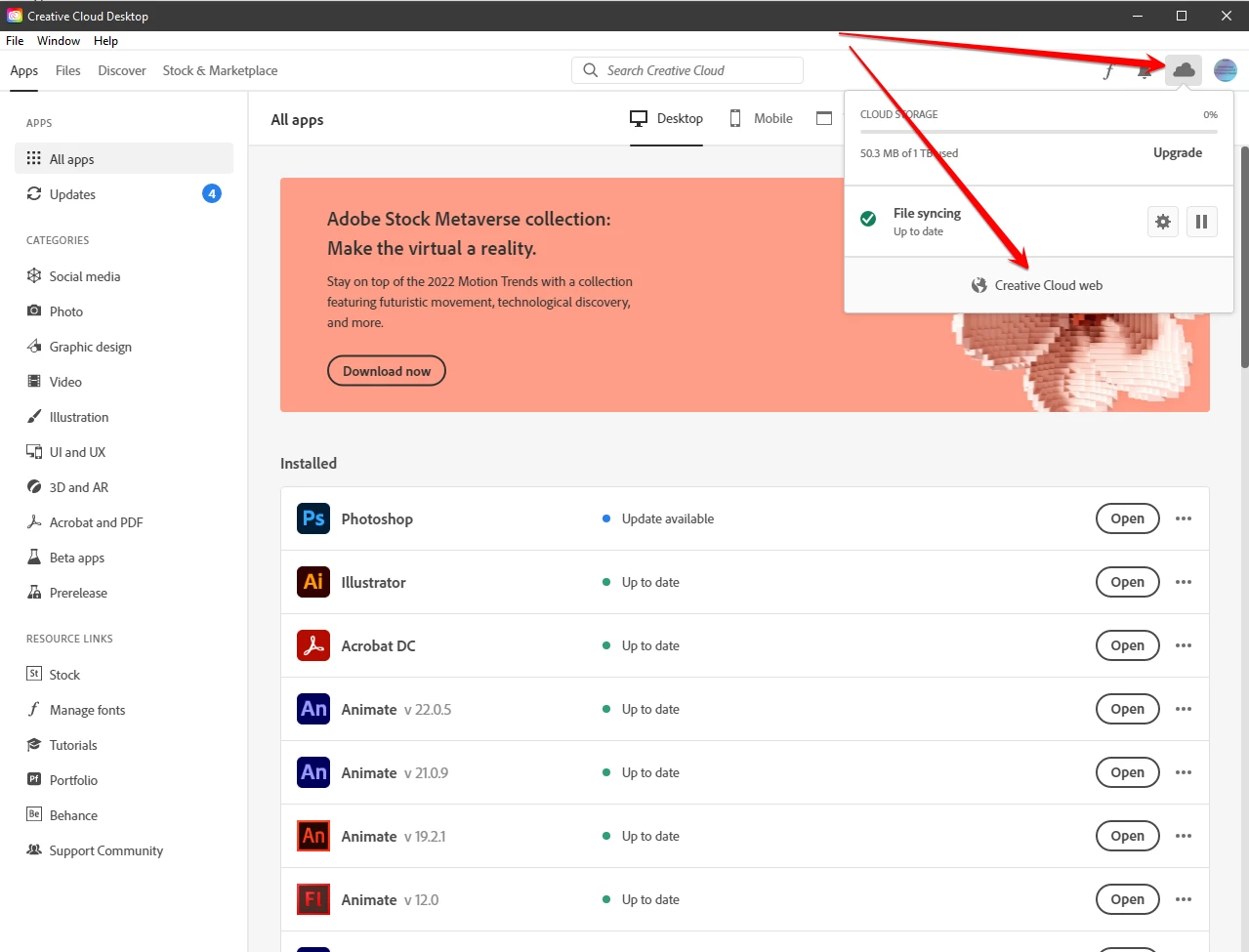Switch to the Discover tab
Viewport: 1249px width, 952px height.
(122, 70)
